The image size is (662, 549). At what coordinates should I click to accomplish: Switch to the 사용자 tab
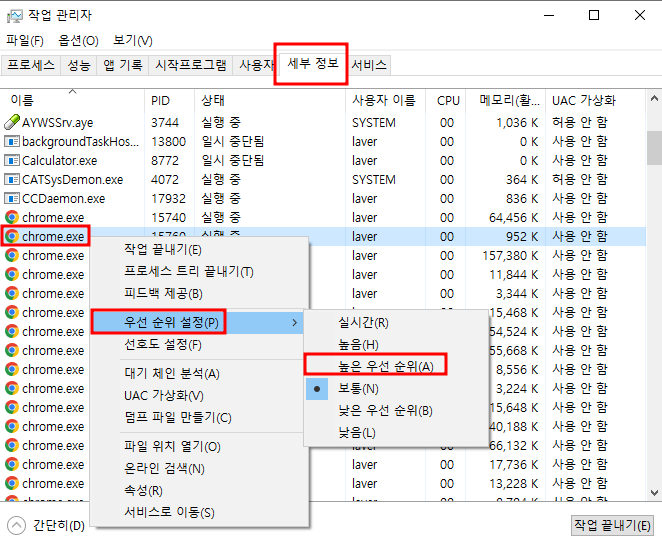[256, 65]
